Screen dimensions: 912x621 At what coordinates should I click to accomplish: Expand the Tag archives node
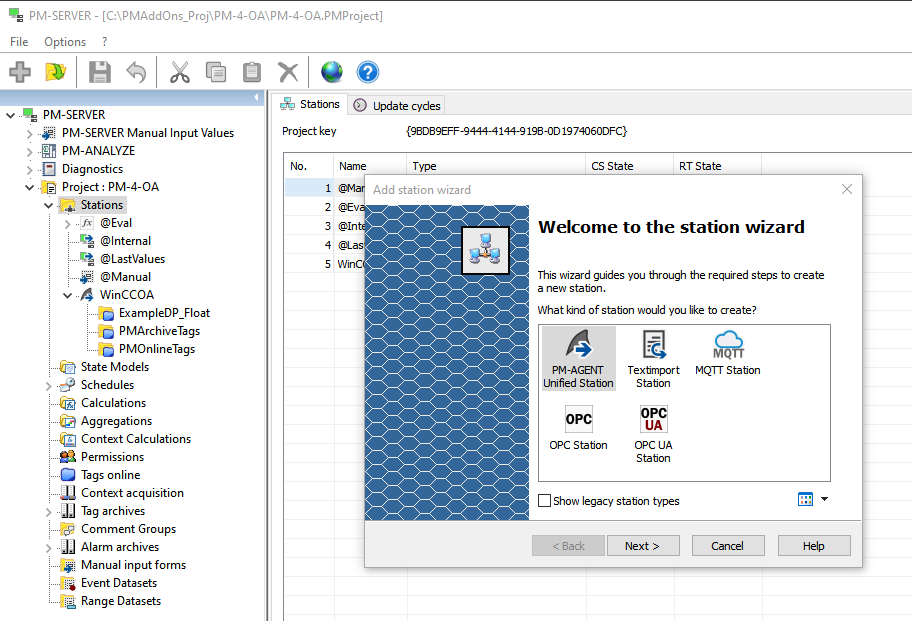pos(49,512)
